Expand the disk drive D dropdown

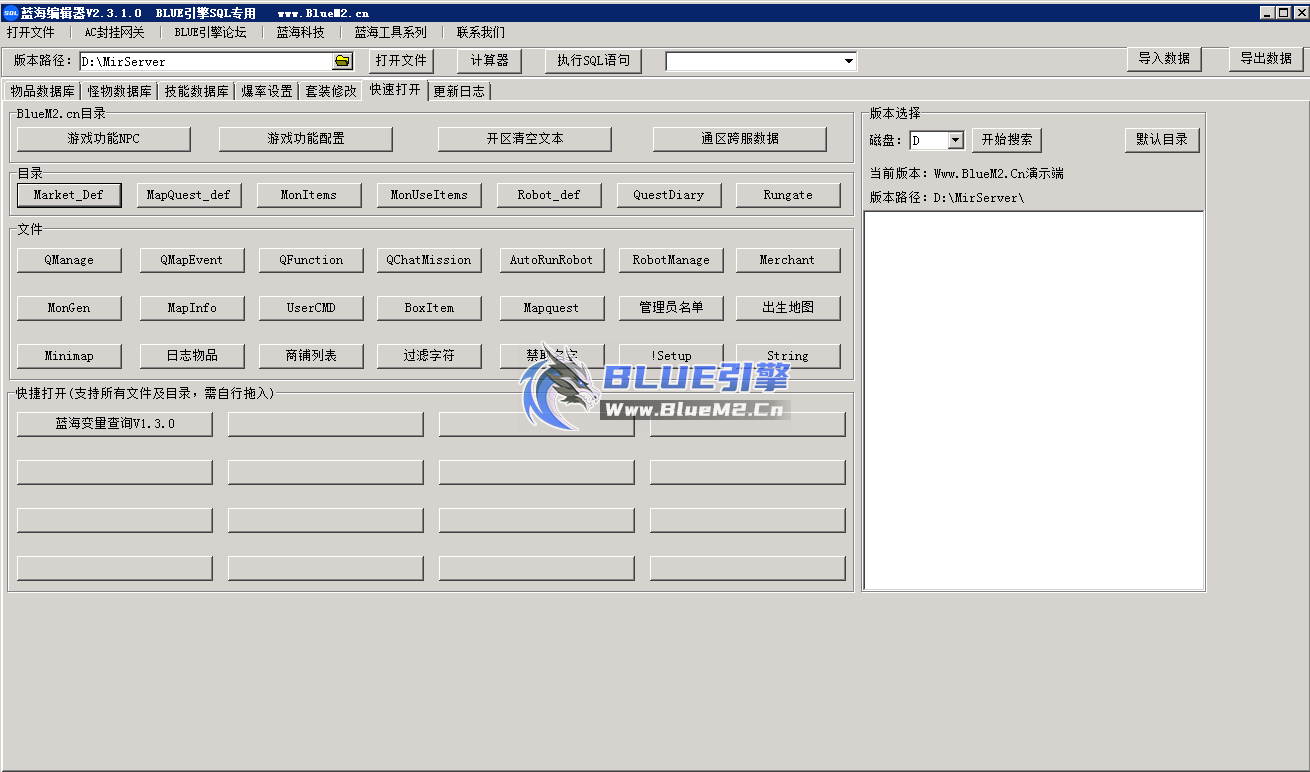[955, 141]
